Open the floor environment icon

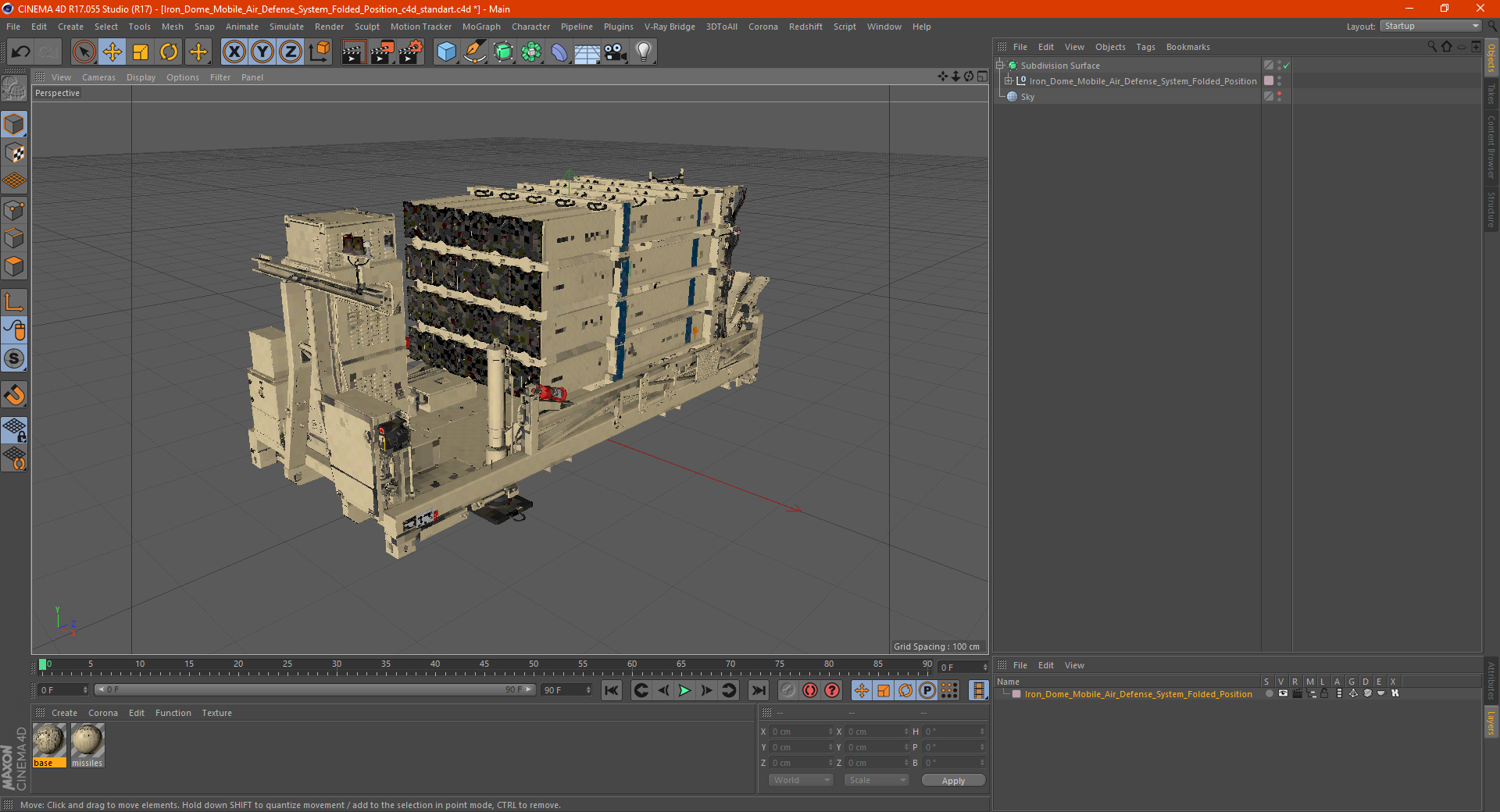point(587,52)
